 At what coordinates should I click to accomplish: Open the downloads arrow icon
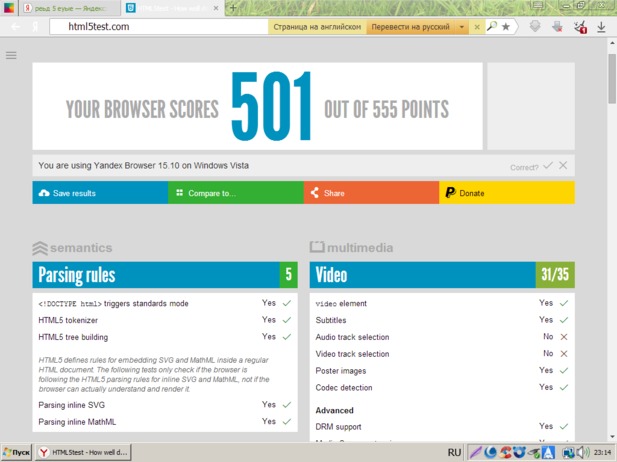pos(601,27)
